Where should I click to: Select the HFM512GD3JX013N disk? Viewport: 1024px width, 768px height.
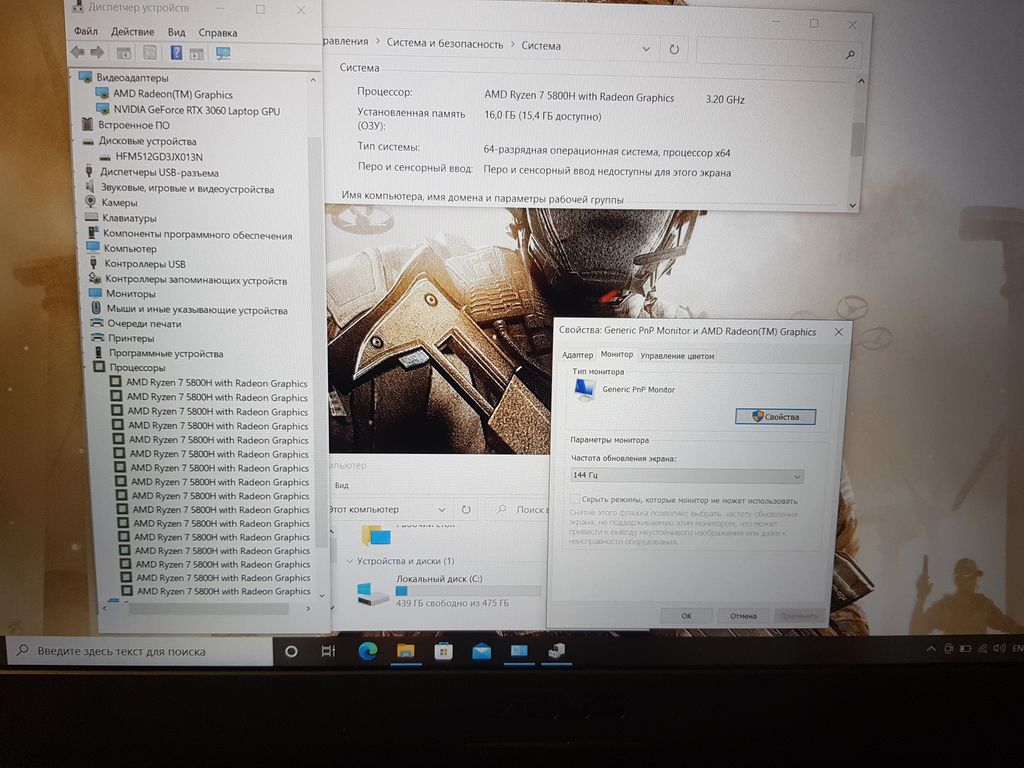pos(159,157)
